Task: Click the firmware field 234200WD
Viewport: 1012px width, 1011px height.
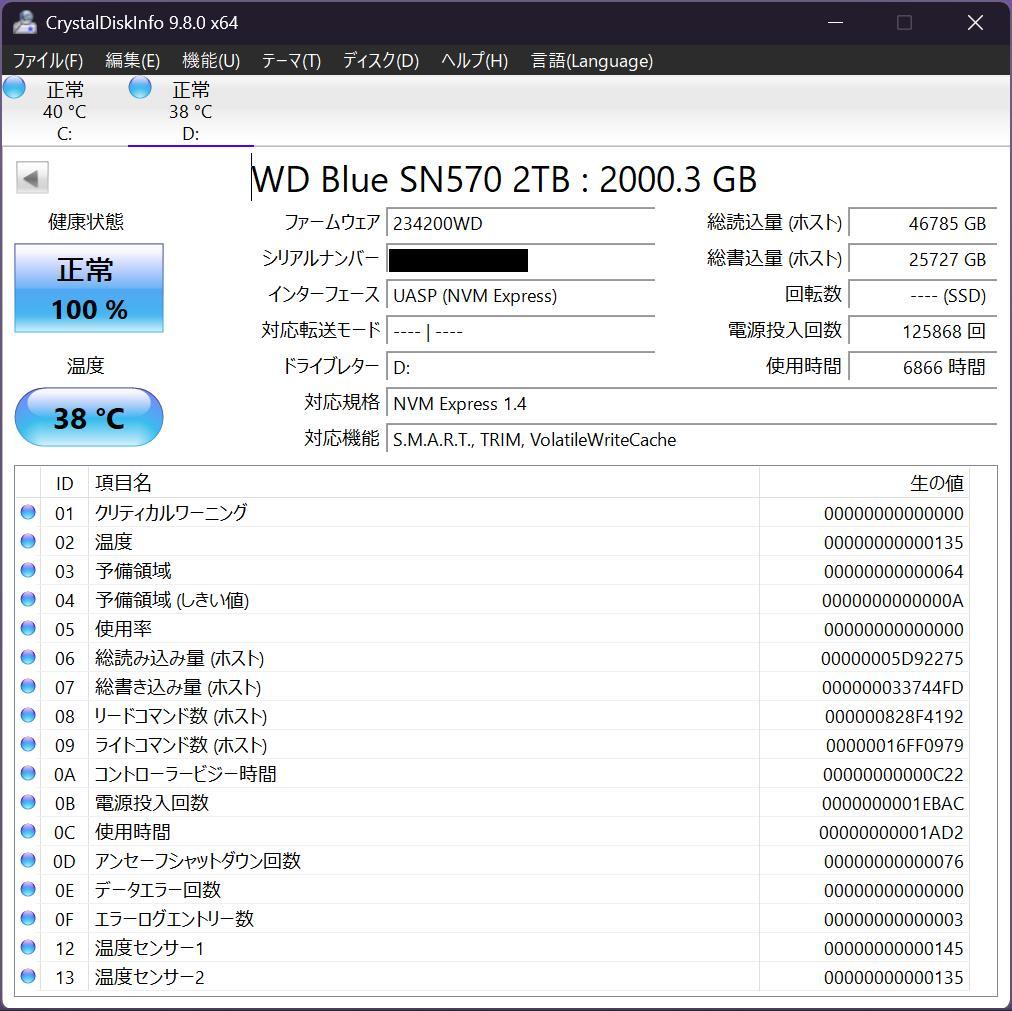Action: click(520, 223)
